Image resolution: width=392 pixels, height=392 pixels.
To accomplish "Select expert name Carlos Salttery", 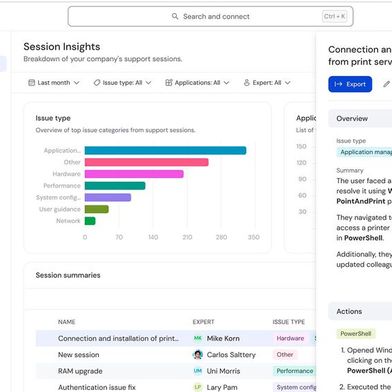I will tap(231, 355).
